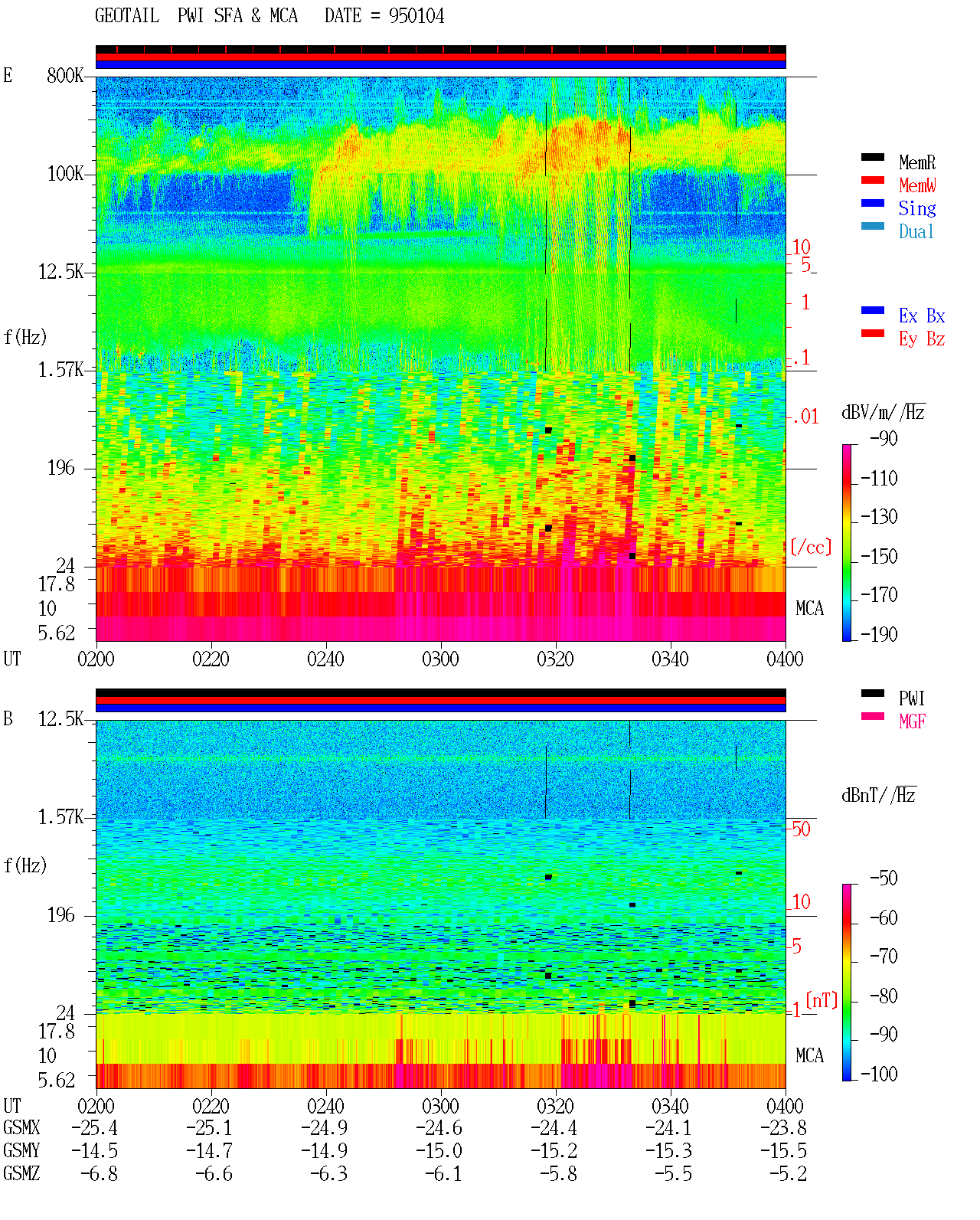The height and width of the screenshot is (1220, 980).
Task: Click the B-field spectrogram plot area
Action: pos(441,904)
